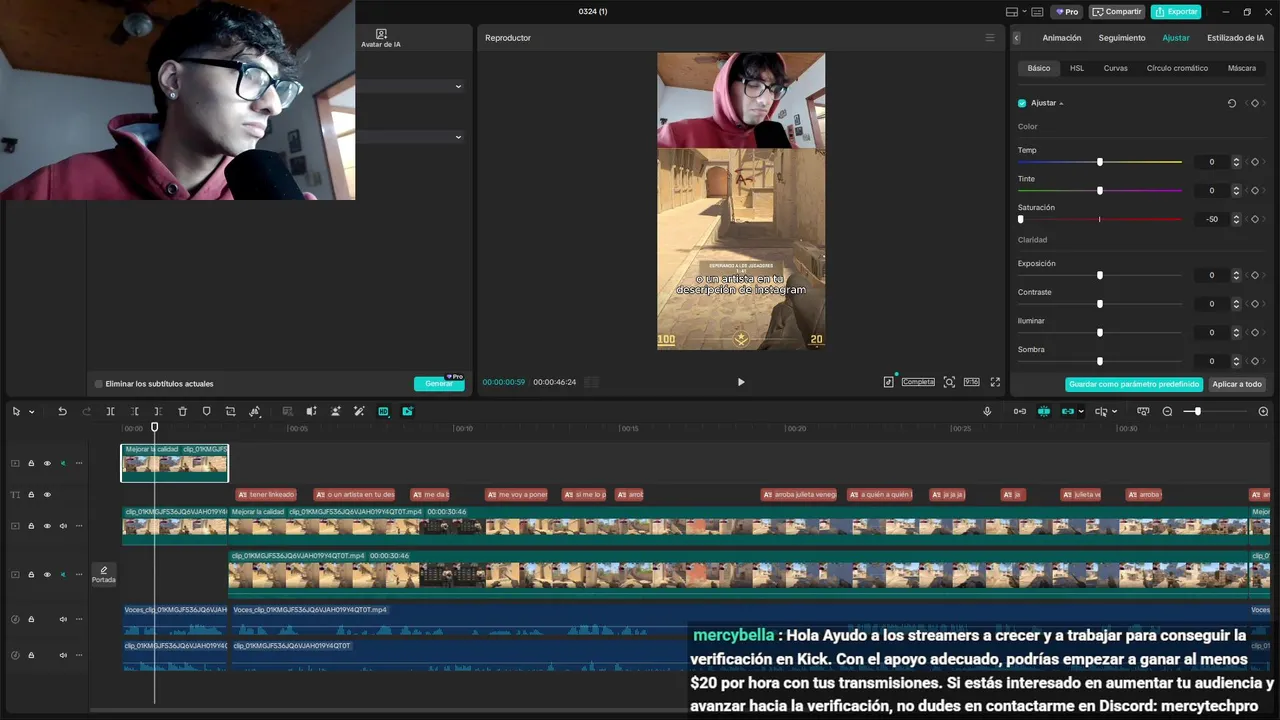Select the 'o un artista en tu des' subtitle clip

[355, 494]
